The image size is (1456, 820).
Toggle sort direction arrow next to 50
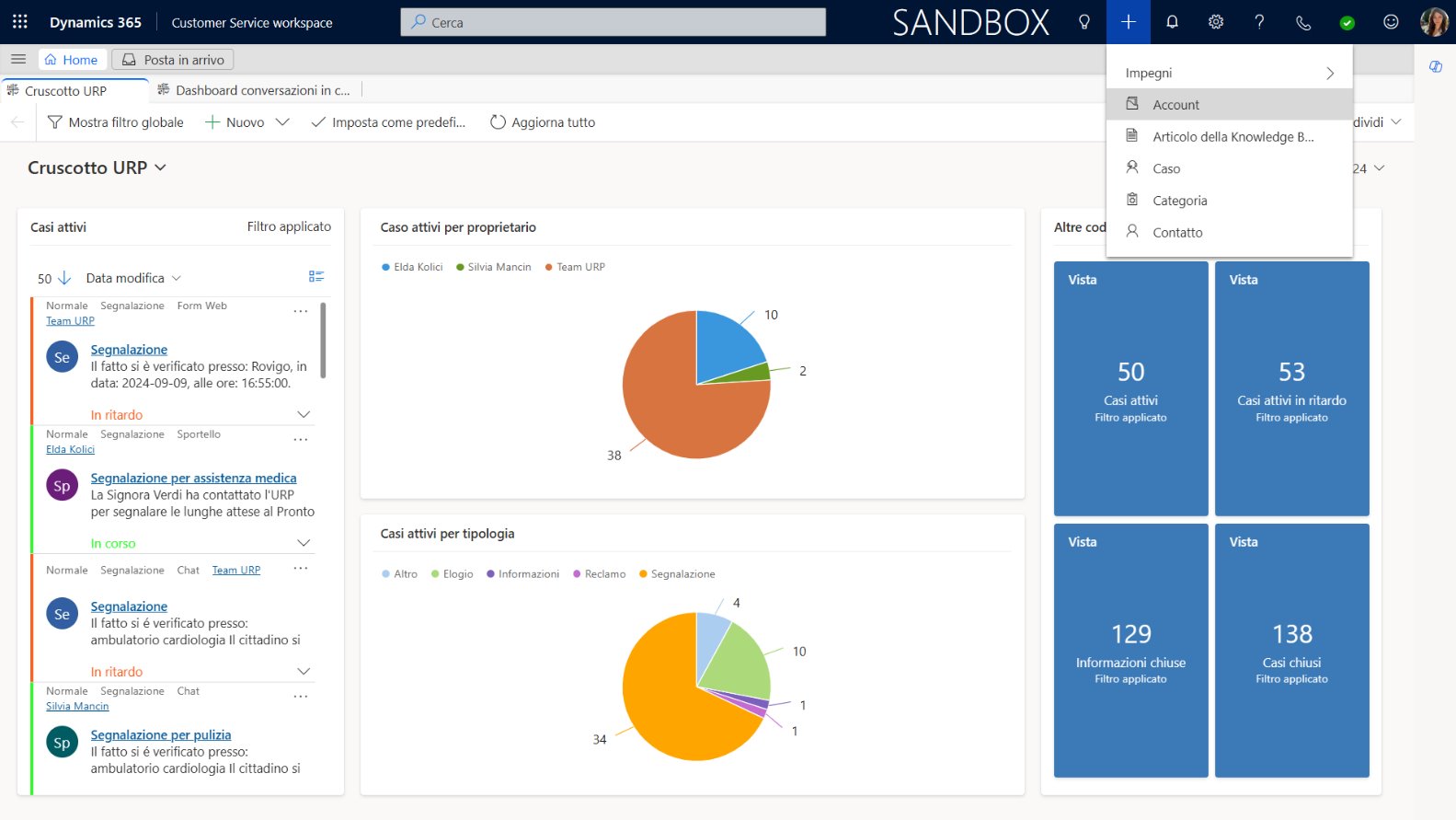pyautogui.click(x=64, y=278)
